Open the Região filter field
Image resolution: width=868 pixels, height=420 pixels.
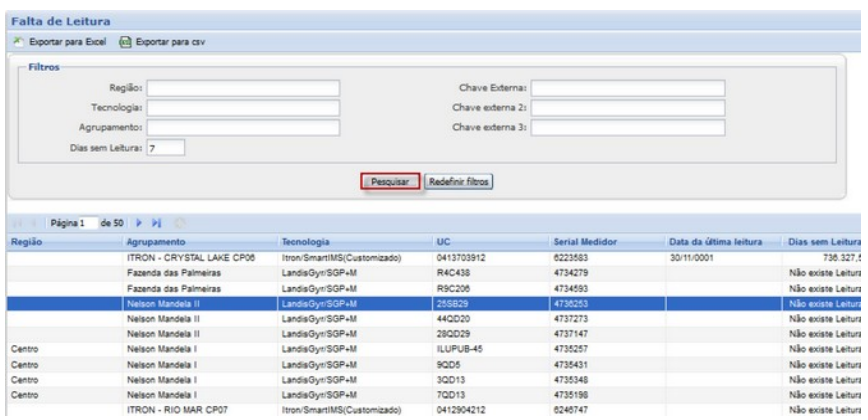243,88
